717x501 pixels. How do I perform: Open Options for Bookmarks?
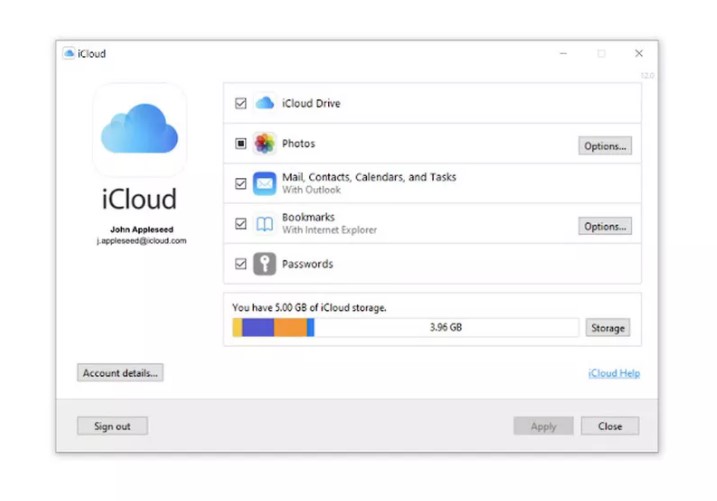(605, 226)
